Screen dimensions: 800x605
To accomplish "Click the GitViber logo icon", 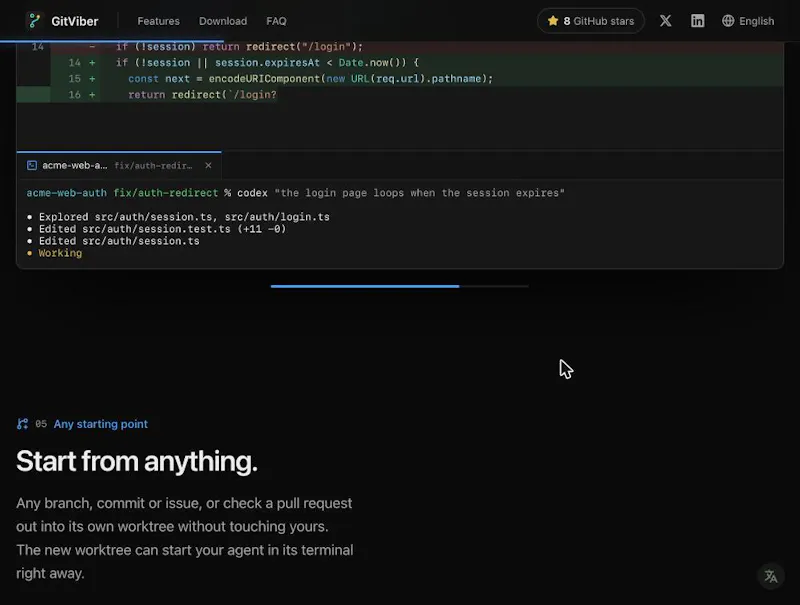I will (34, 21).
